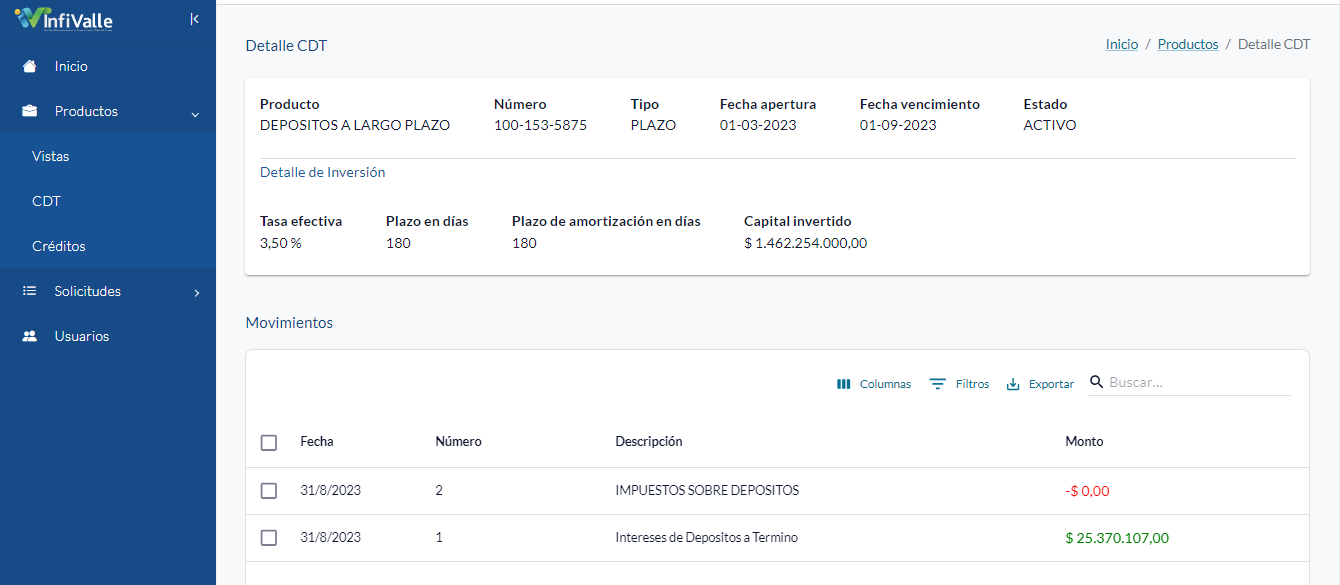Follow the Inicio breadcrumb link
This screenshot has height=585, width=1340.
(1122, 44)
